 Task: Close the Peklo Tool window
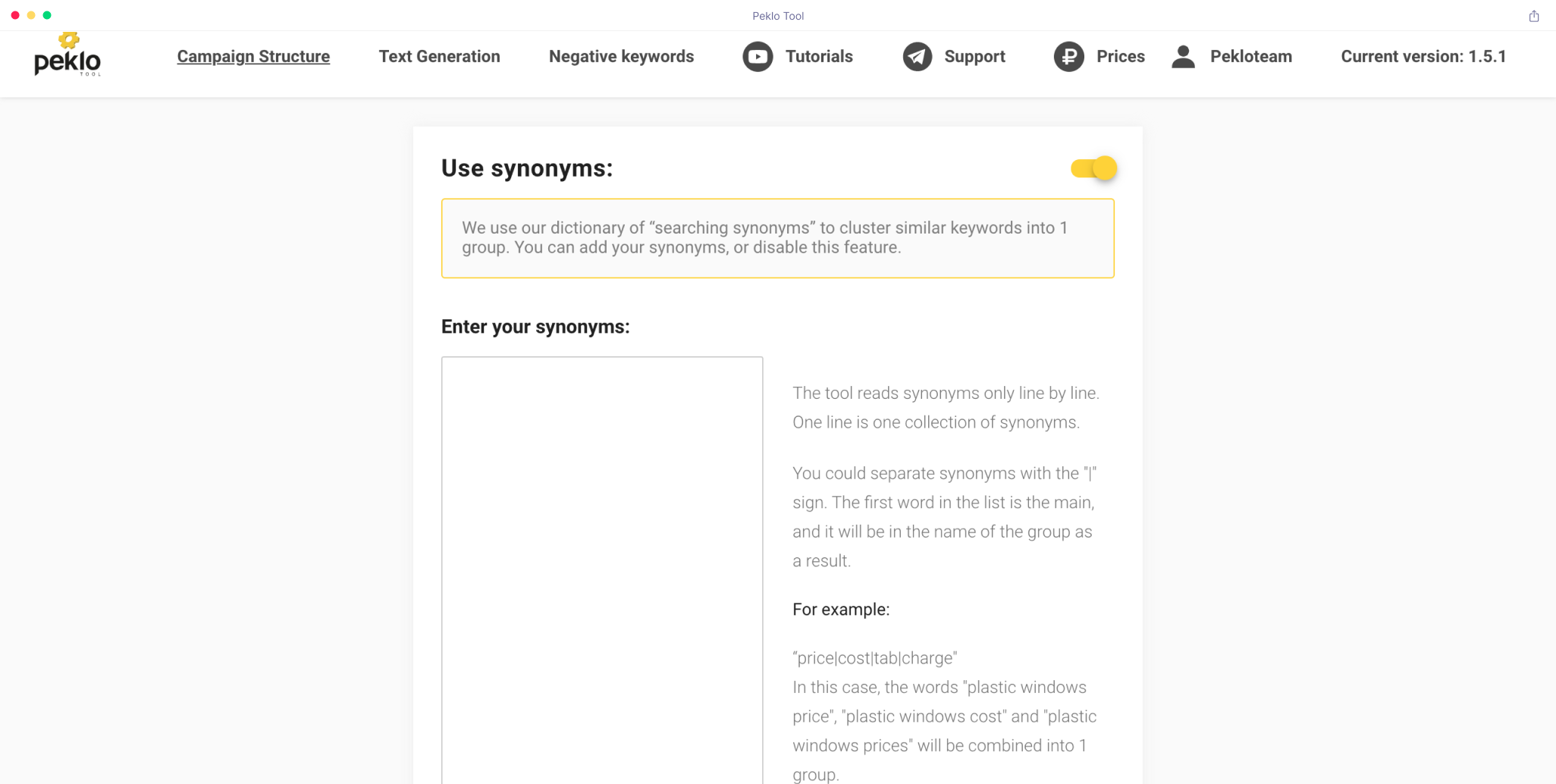click(15, 15)
